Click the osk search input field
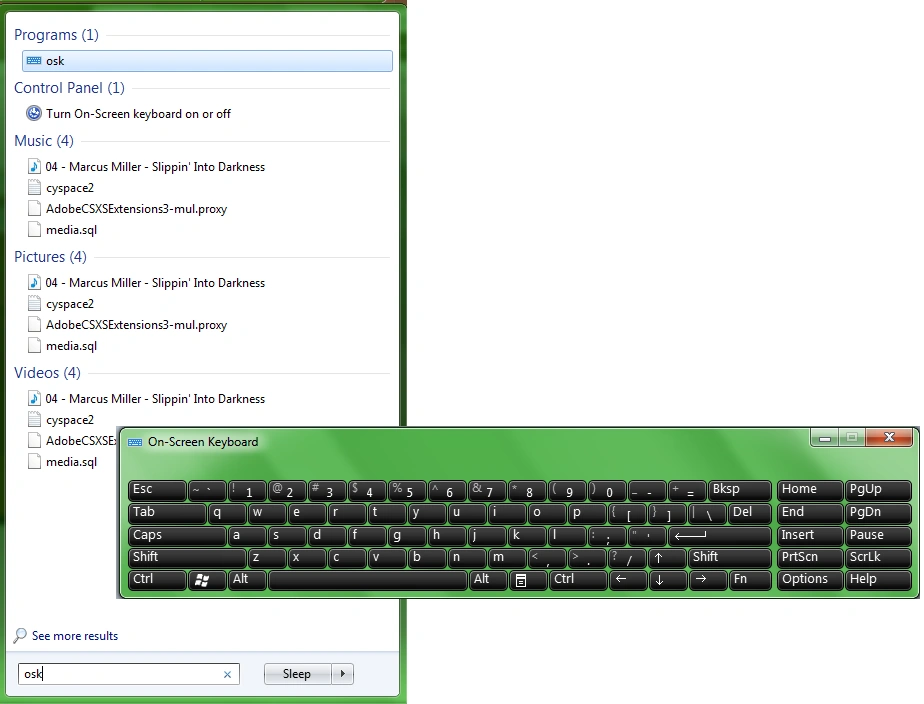 pos(128,674)
